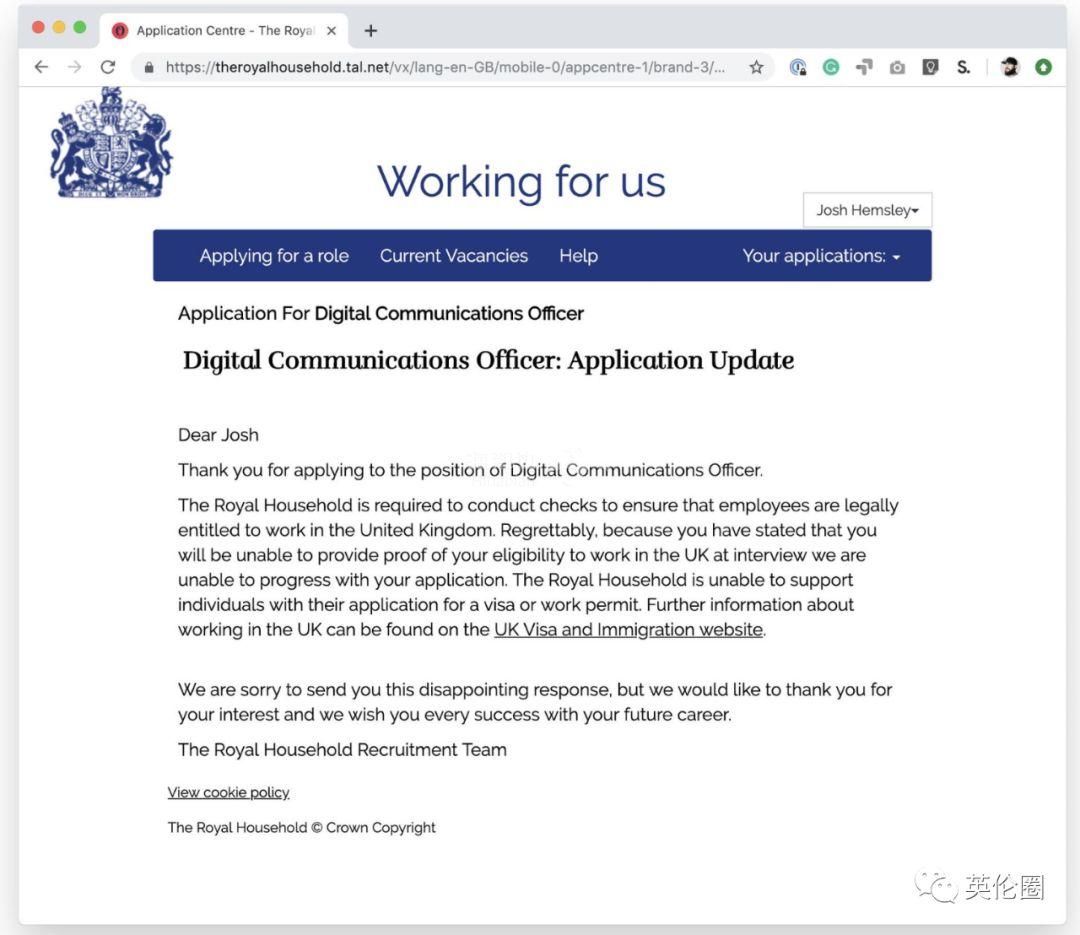The image size is (1080, 935).
Task: Click the lightbulb extension icon
Action: [x=930, y=67]
